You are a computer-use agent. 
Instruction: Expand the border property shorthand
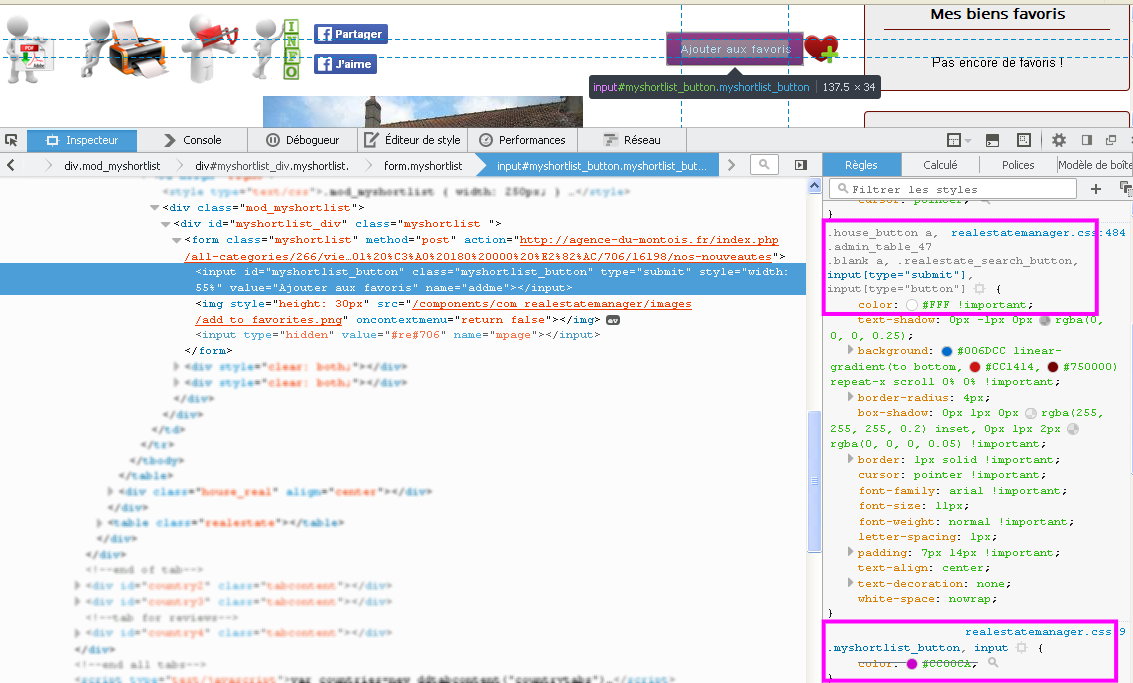point(850,459)
